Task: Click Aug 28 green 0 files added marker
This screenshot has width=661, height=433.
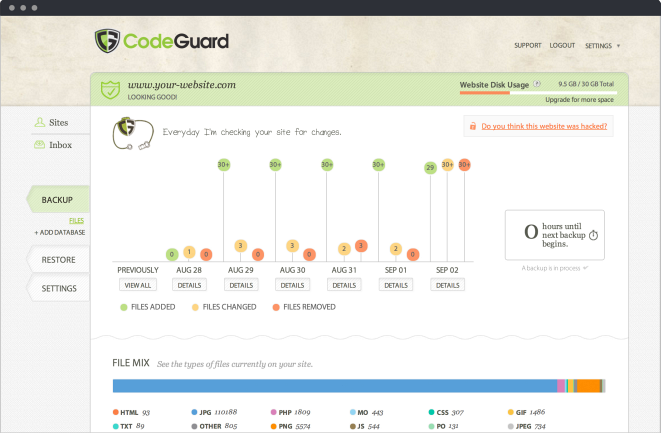Action: click(x=172, y=254)
